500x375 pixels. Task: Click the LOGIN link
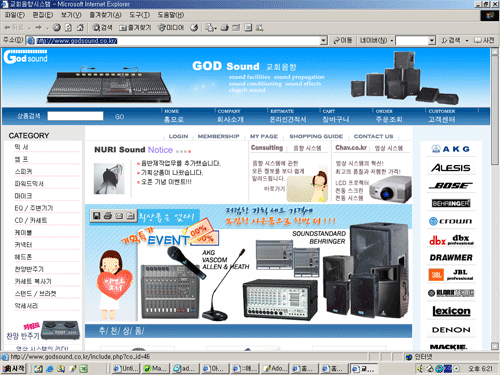pyautogui.click(x=178, y=136)
